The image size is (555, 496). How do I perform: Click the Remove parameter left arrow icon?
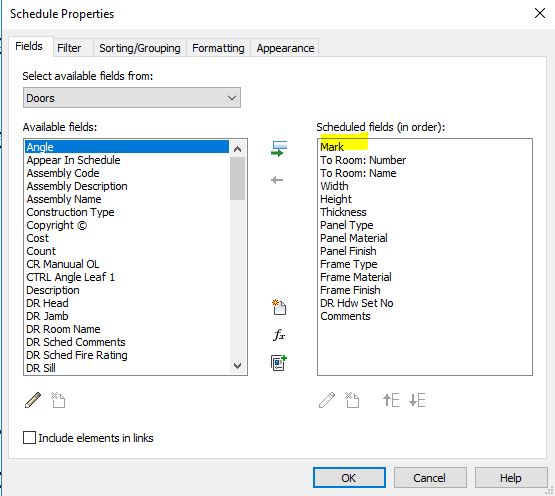point(277,180)
